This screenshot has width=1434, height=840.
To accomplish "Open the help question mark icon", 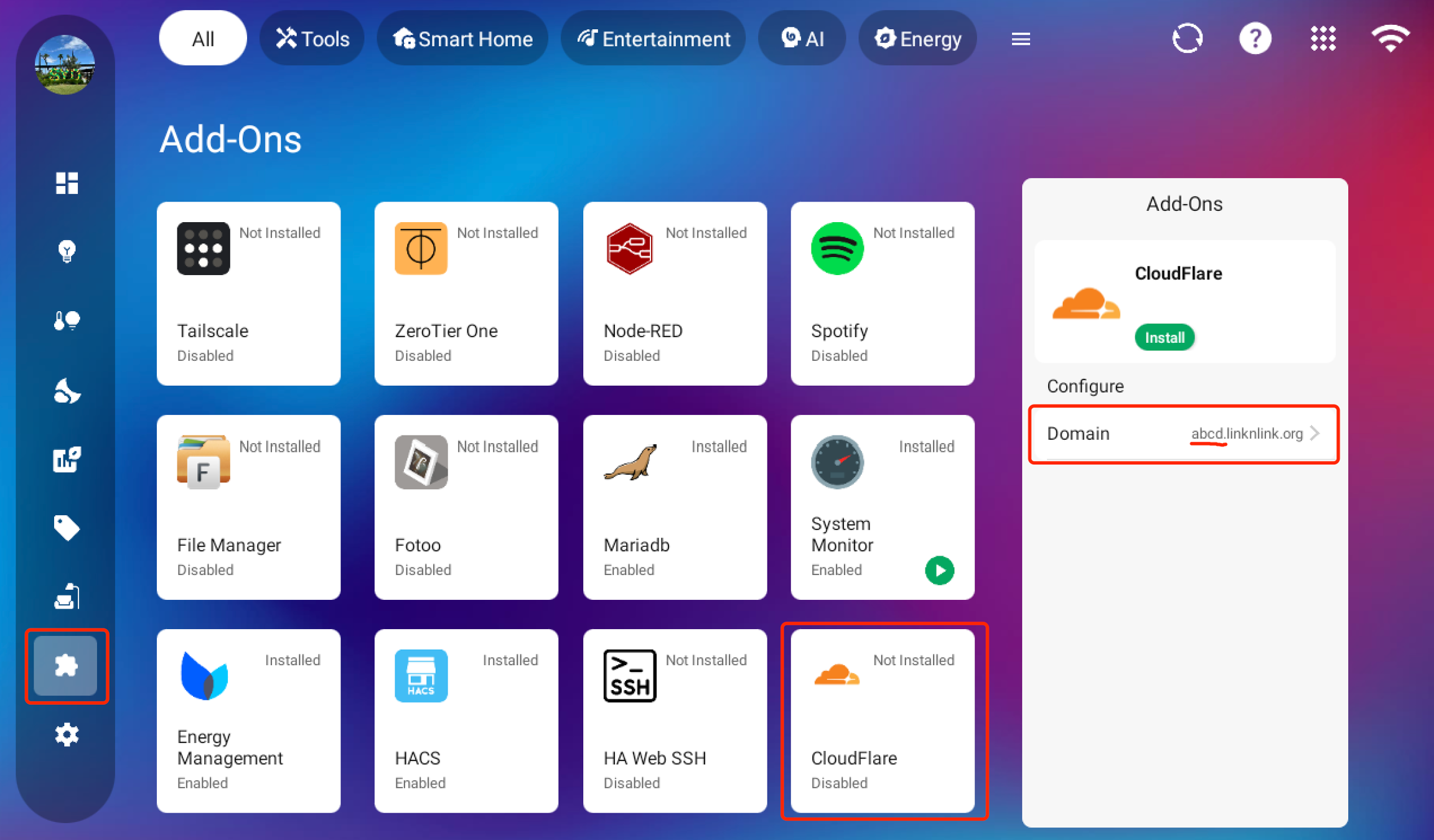I will (x=1255, y=39).
